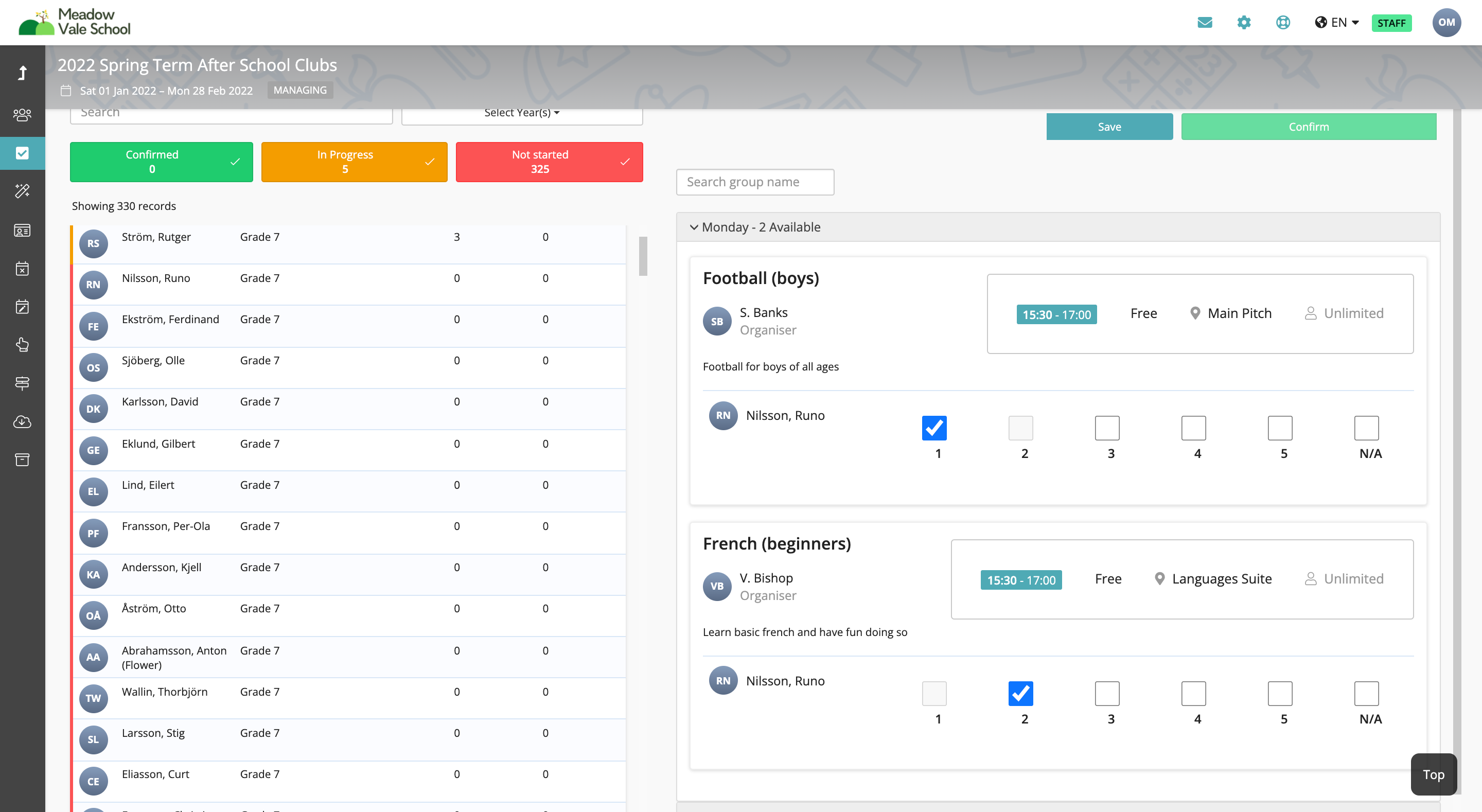This screenshot has height=812, width=1482.
Task: Select student Eliasson, Curt
Action: pyautogui.click(x=349, y=782)
